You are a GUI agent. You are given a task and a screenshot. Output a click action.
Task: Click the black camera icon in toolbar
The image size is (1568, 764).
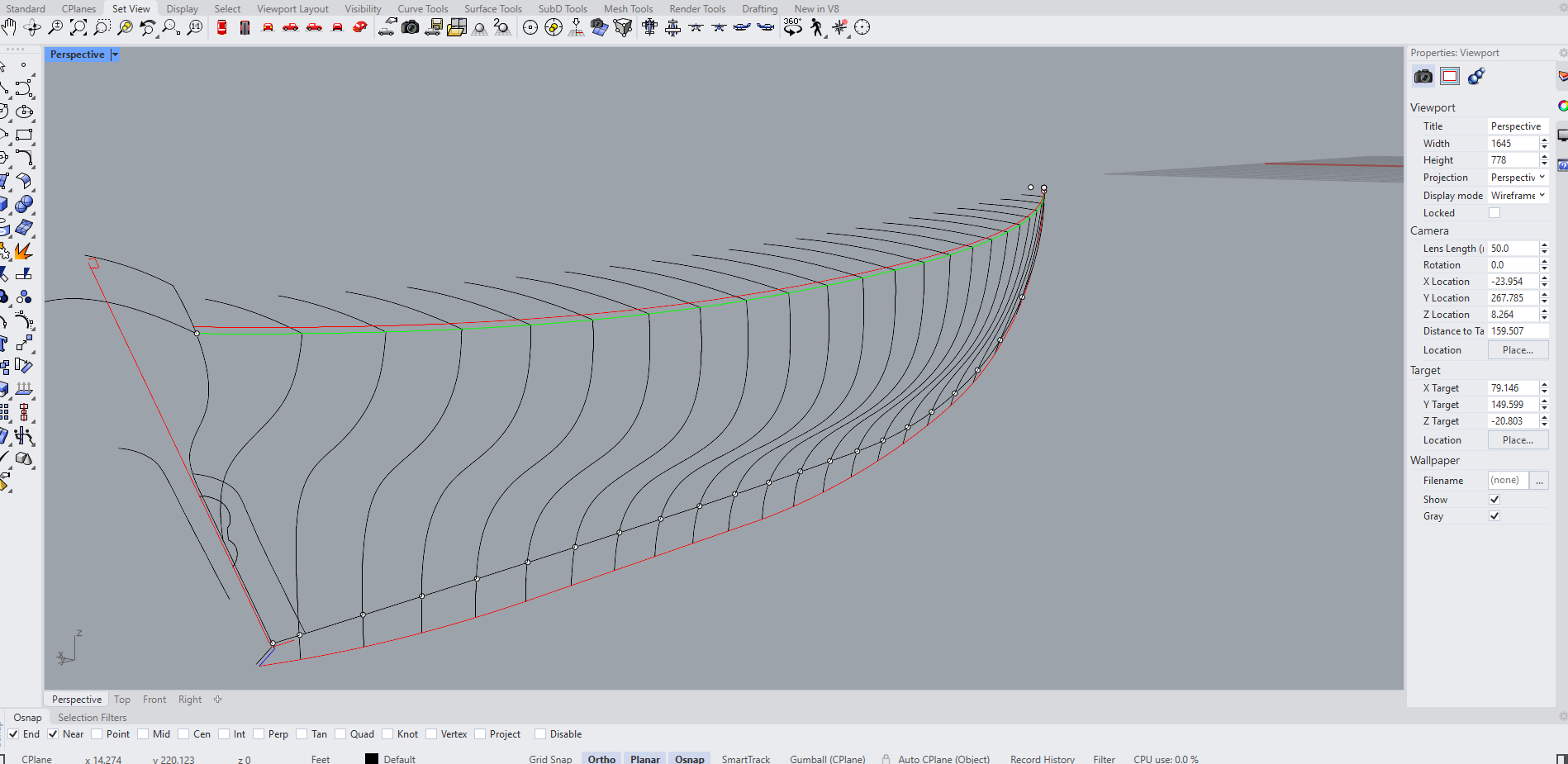[410, 27]
